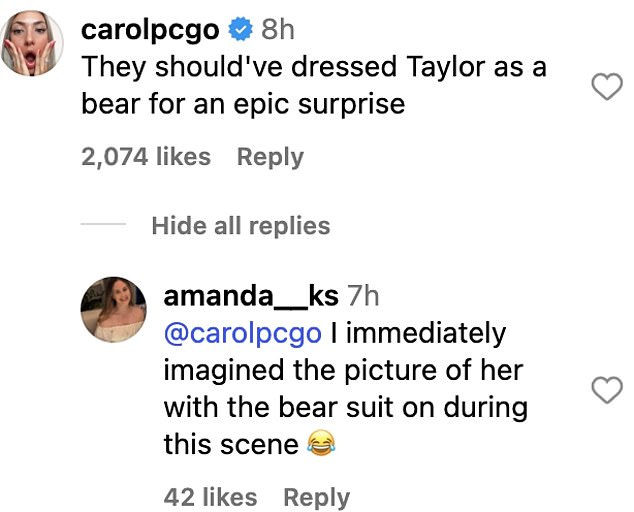The width and height of the screenshot is (634, 512).
Task: Like carolpcgo's comment with the heart icon
Action: pos(608,89)
